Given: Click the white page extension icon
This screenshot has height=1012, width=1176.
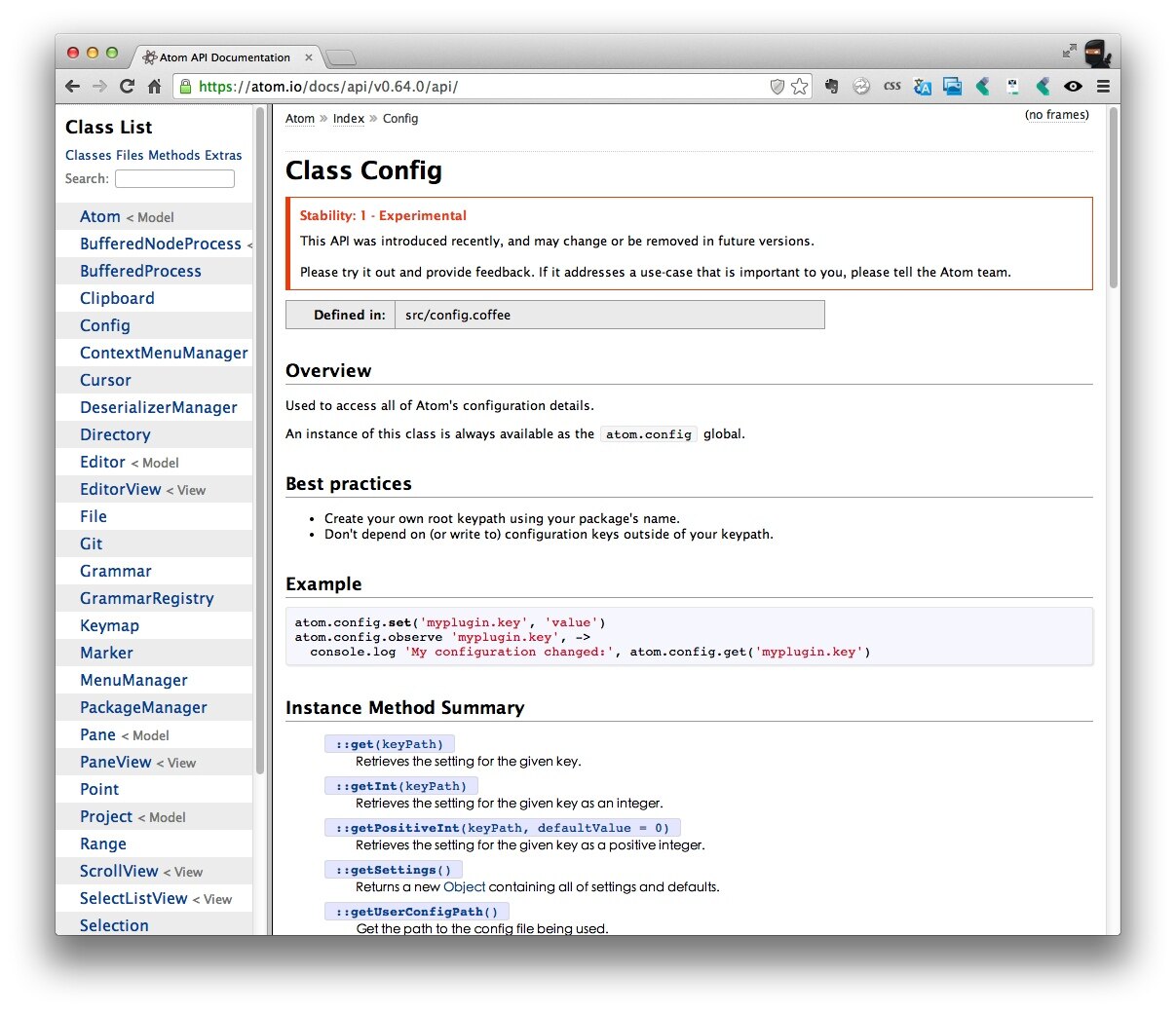Looking at the screenshot, I should pyautogui.click(x=1012, y=86).
